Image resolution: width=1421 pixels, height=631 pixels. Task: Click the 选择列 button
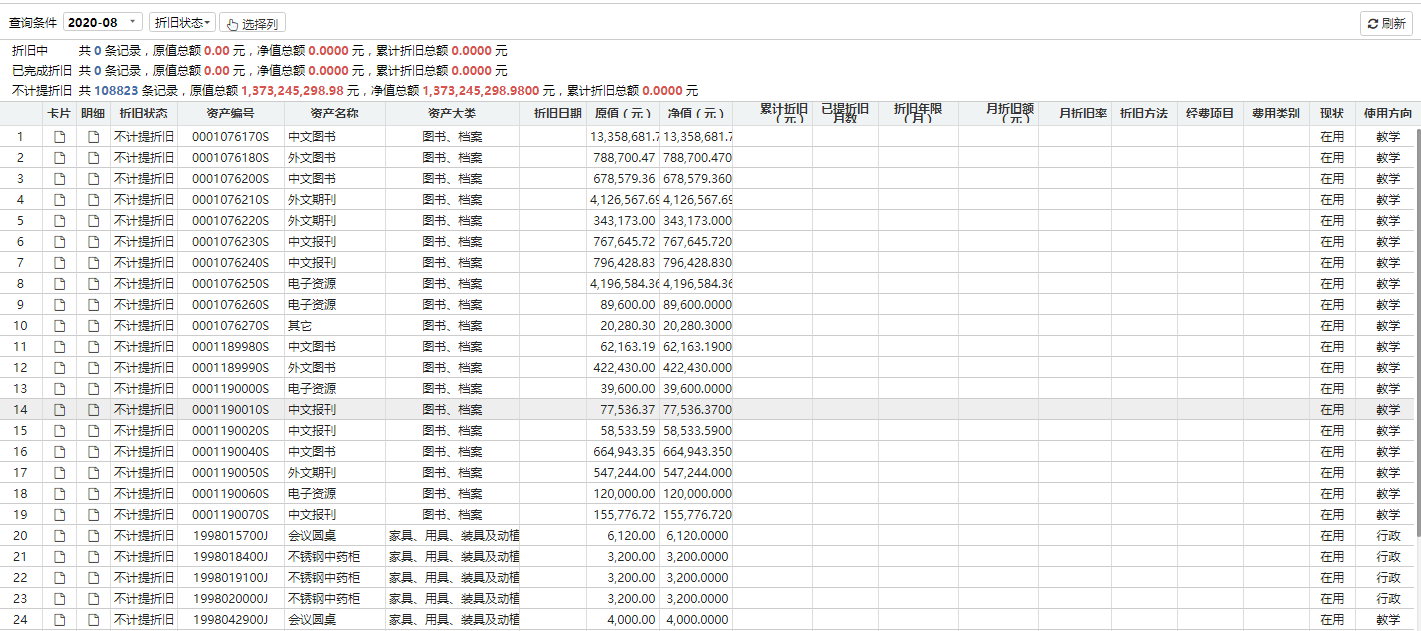point(252,23)
